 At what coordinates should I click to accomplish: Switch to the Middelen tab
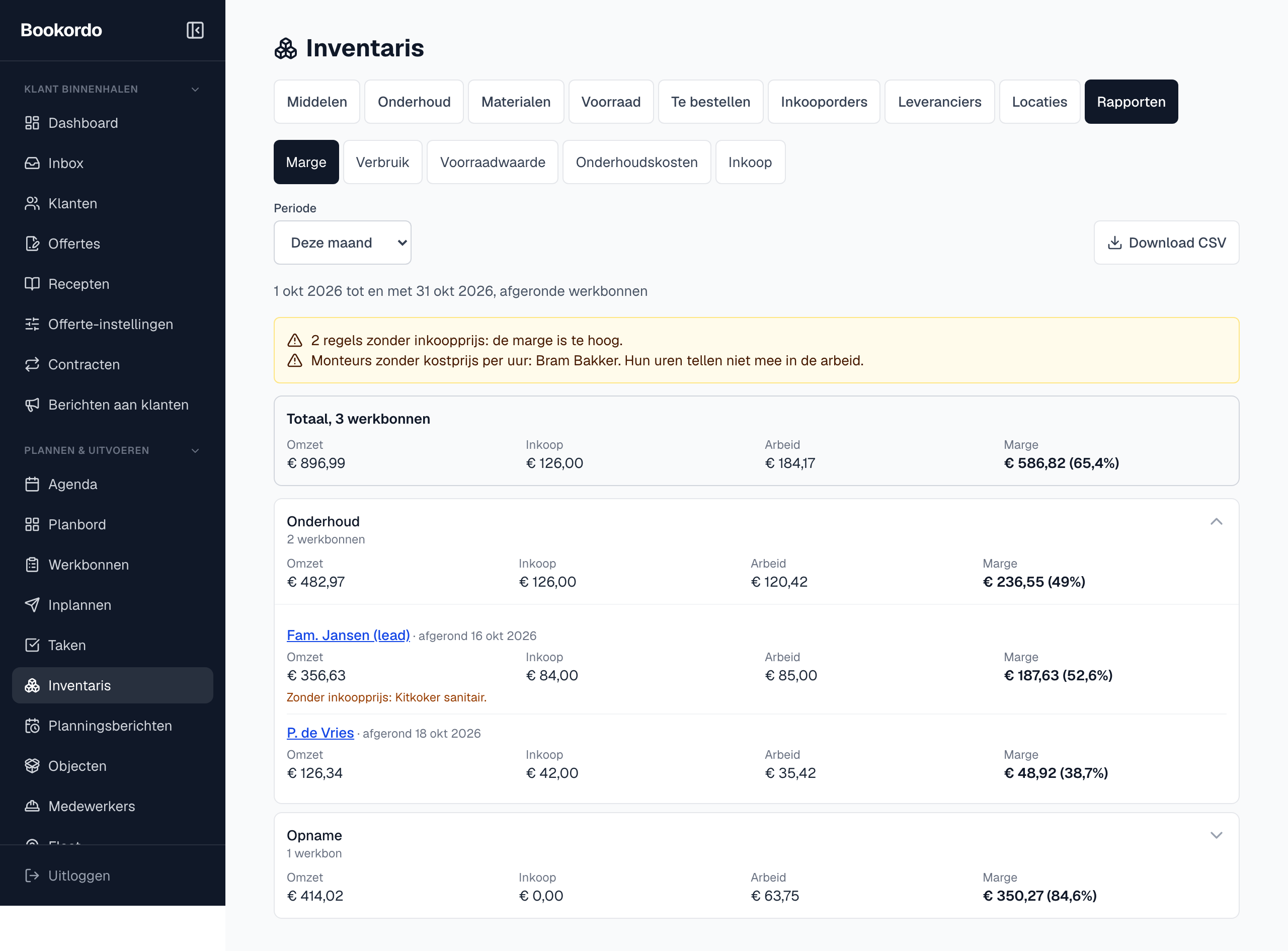click(x=317, y=102)
